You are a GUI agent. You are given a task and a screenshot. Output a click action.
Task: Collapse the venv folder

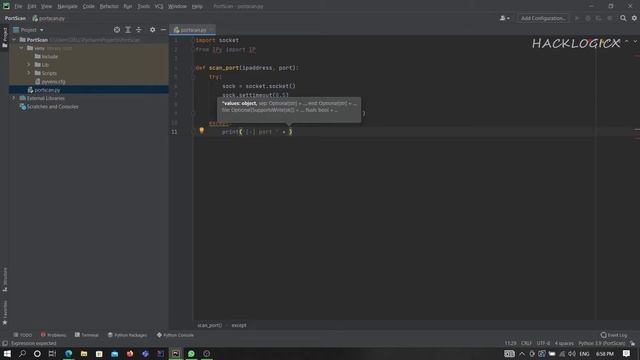[x=22, y=48]
